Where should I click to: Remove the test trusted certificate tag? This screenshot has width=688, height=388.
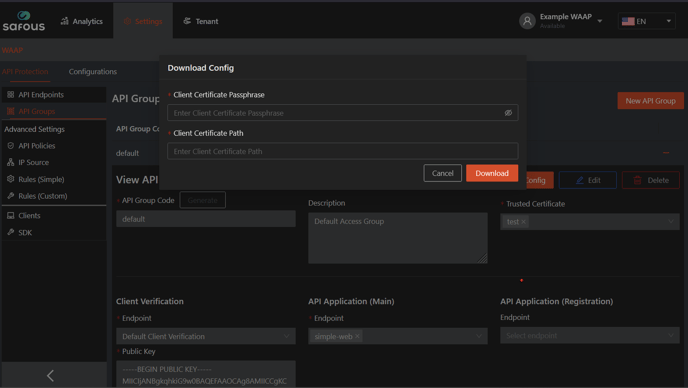523,222
